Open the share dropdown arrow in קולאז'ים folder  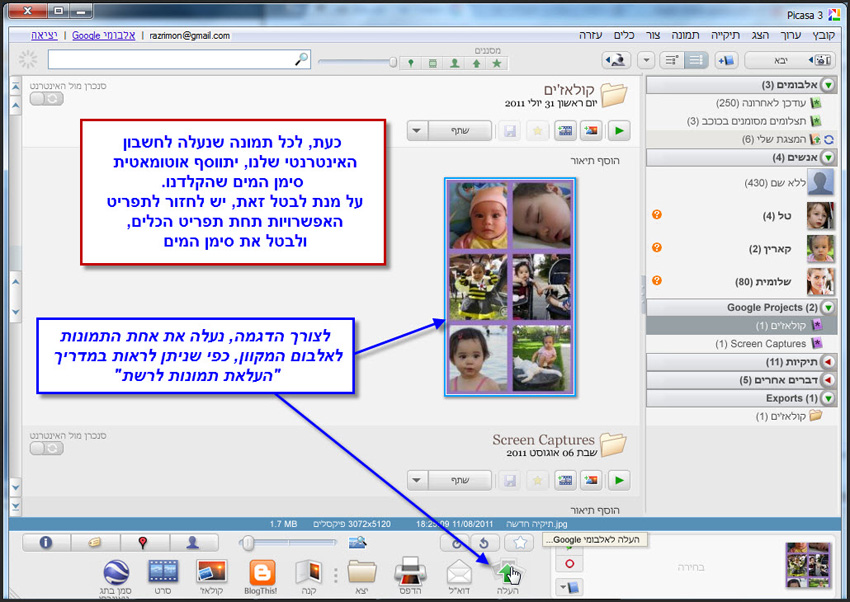click(417, 131)
